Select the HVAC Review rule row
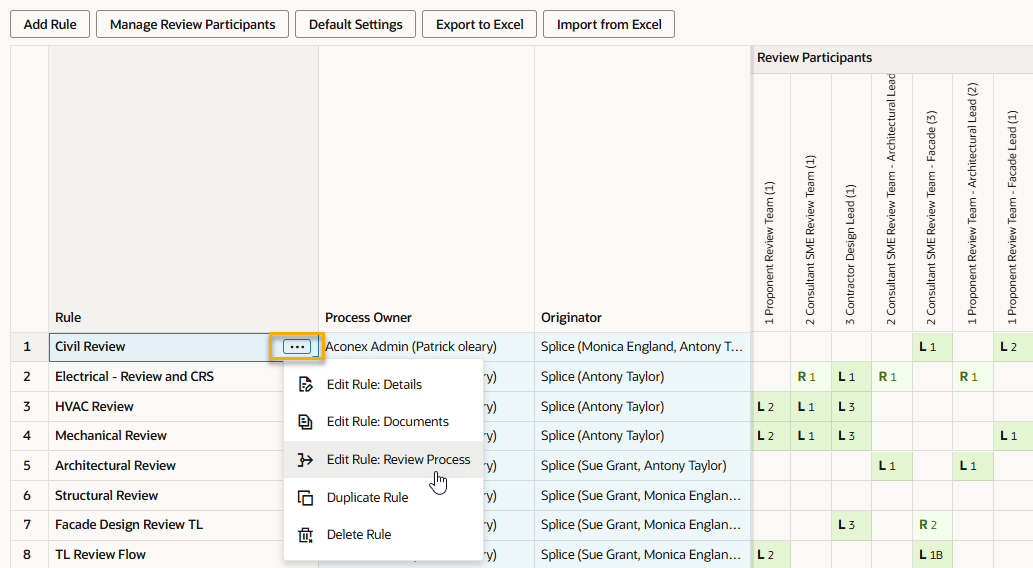The width and height of the screenshot is (1033, 568). tap(94, 407)
